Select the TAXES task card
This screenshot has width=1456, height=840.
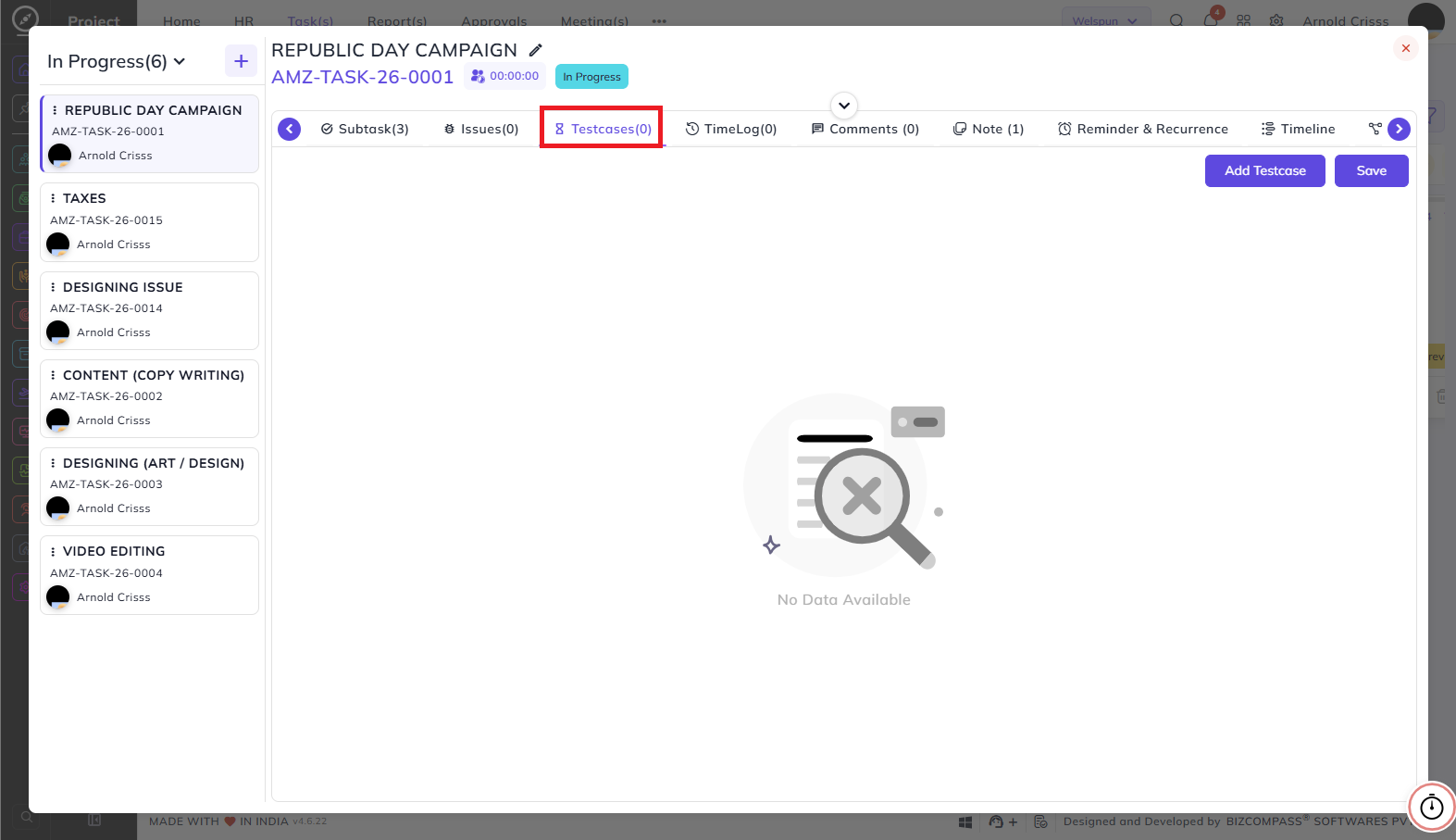[x=150, y=222]
